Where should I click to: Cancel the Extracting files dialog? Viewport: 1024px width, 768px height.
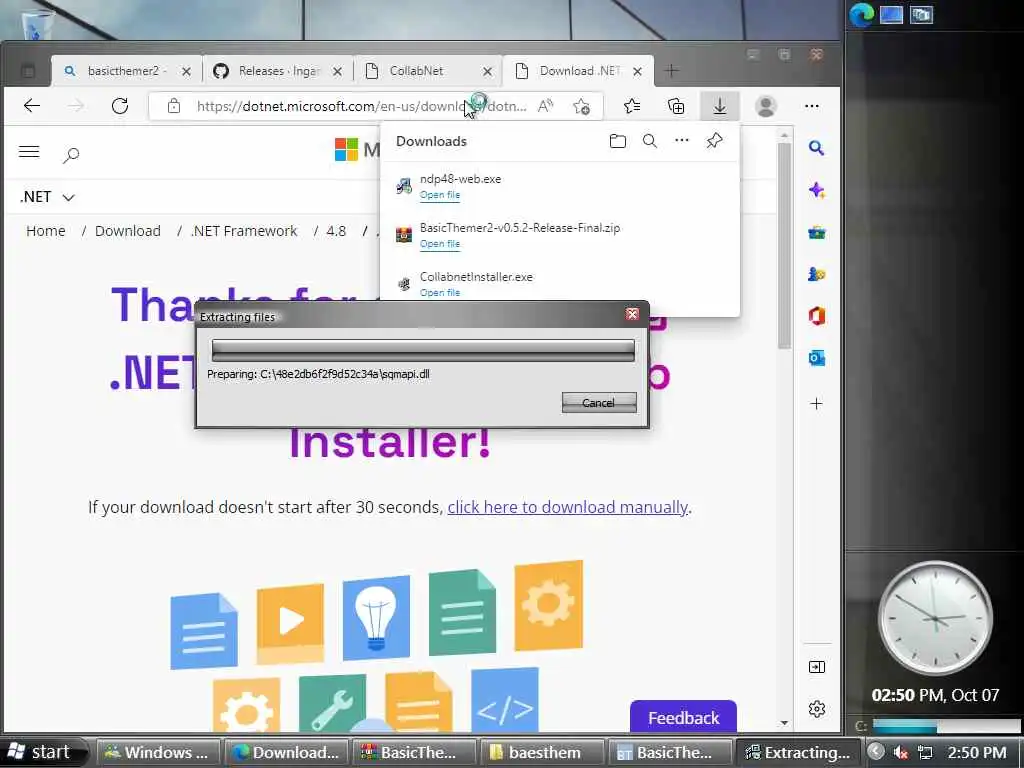coord(599,402)
